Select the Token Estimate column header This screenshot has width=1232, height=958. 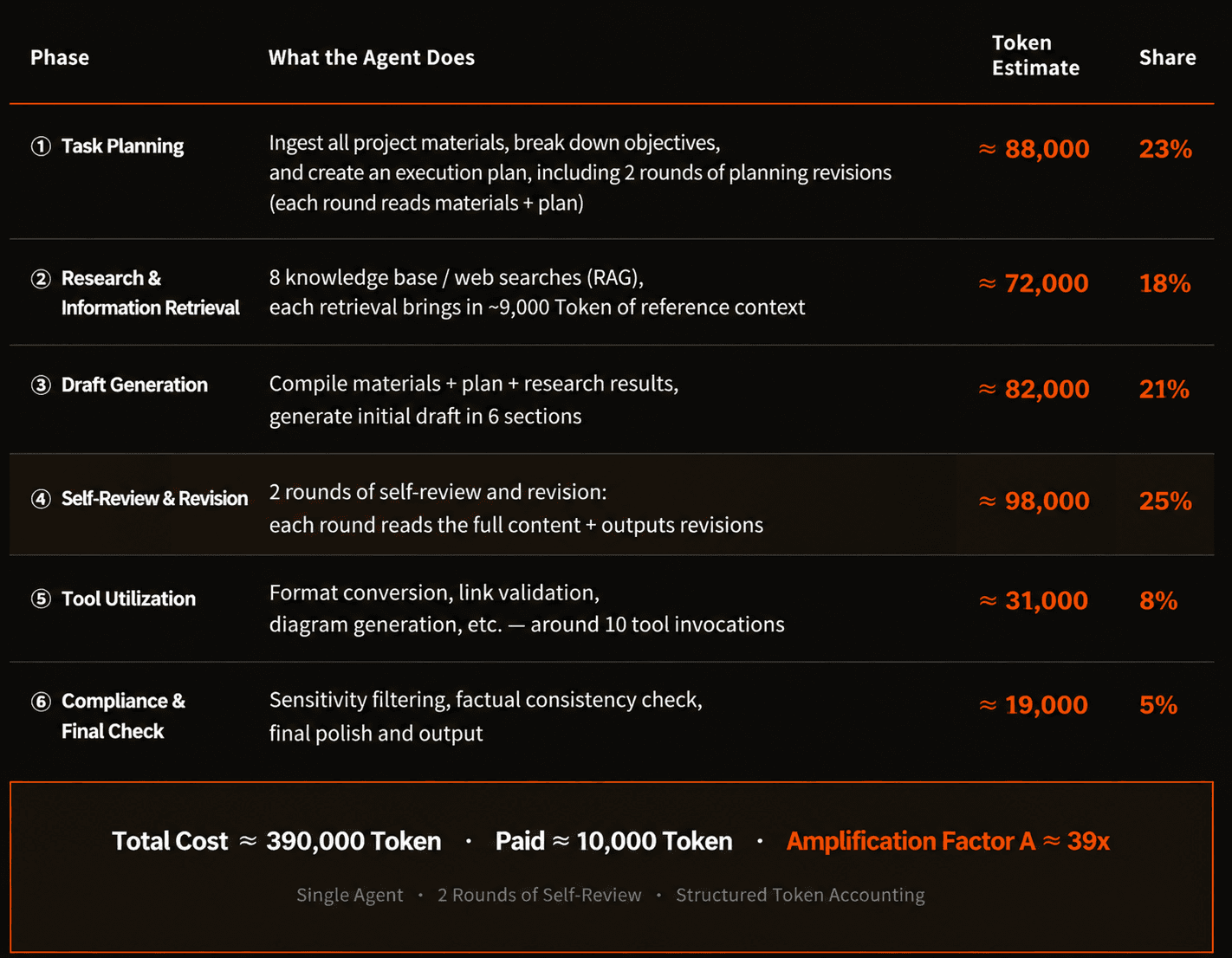tap(1035, 55)
